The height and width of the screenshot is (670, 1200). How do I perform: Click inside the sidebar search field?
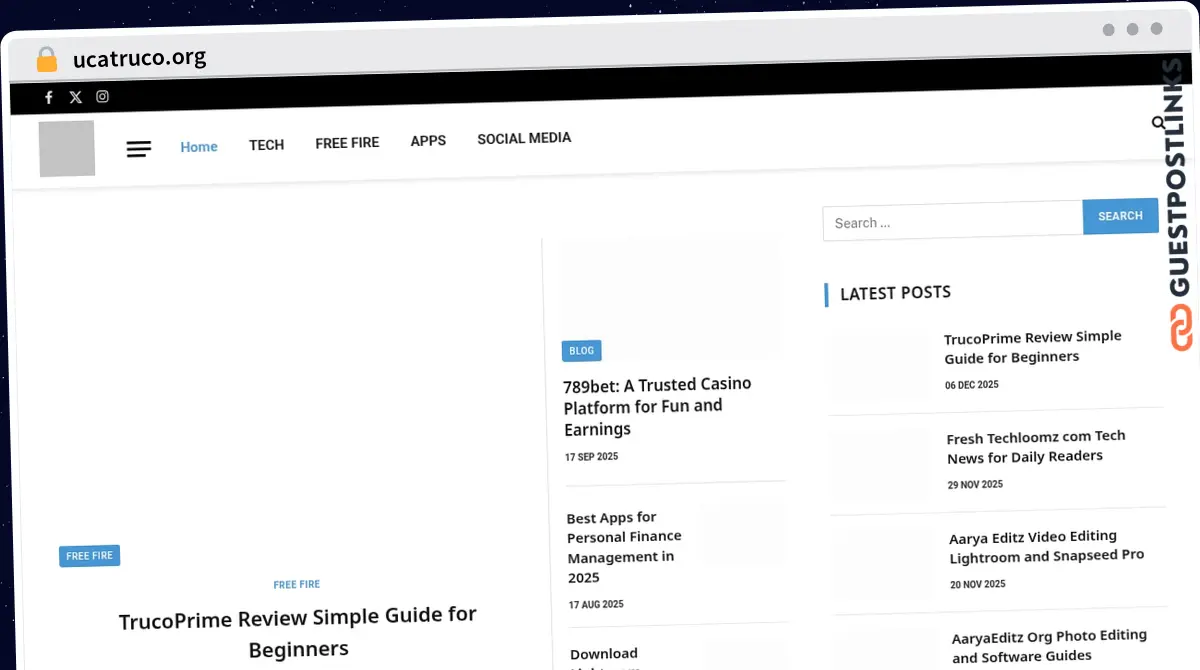[x=950, y=222]
